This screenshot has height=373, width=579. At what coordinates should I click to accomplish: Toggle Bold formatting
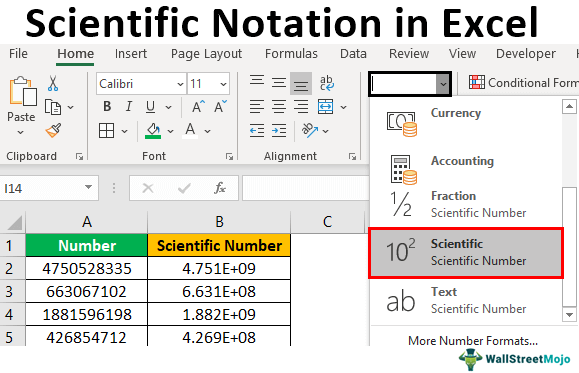pyautogui.click(x=107, y=107)
